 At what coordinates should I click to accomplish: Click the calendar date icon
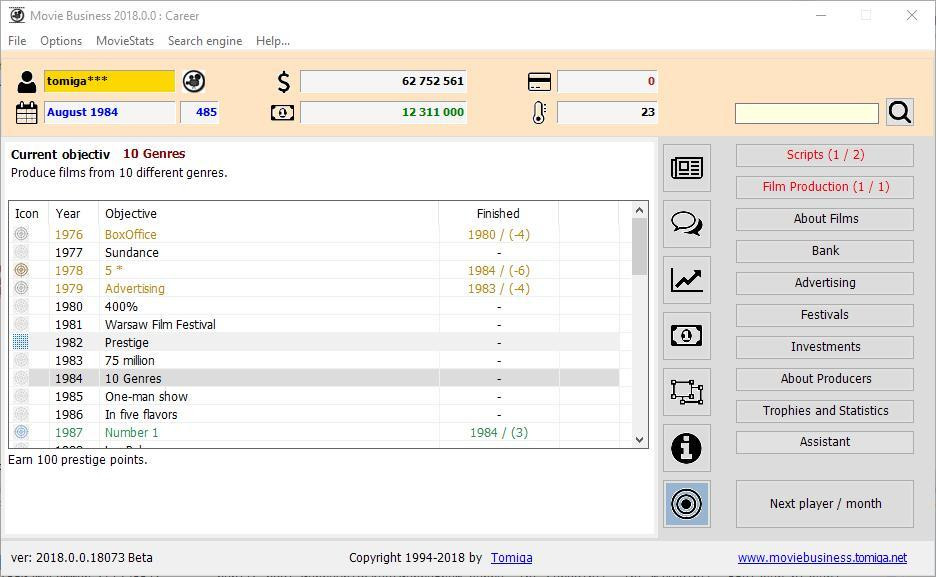point(26,112)
